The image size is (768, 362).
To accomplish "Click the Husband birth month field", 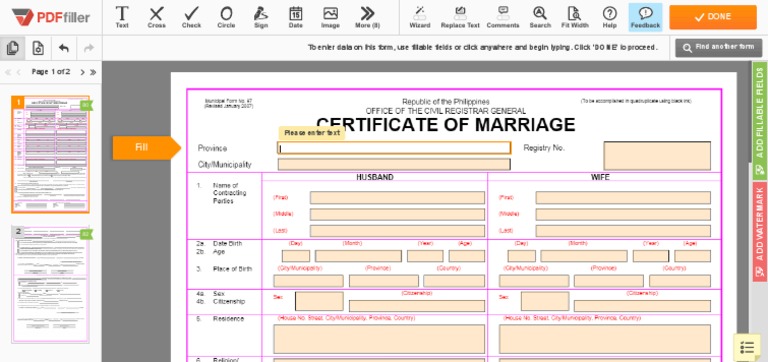I will (x=358, y=256).
